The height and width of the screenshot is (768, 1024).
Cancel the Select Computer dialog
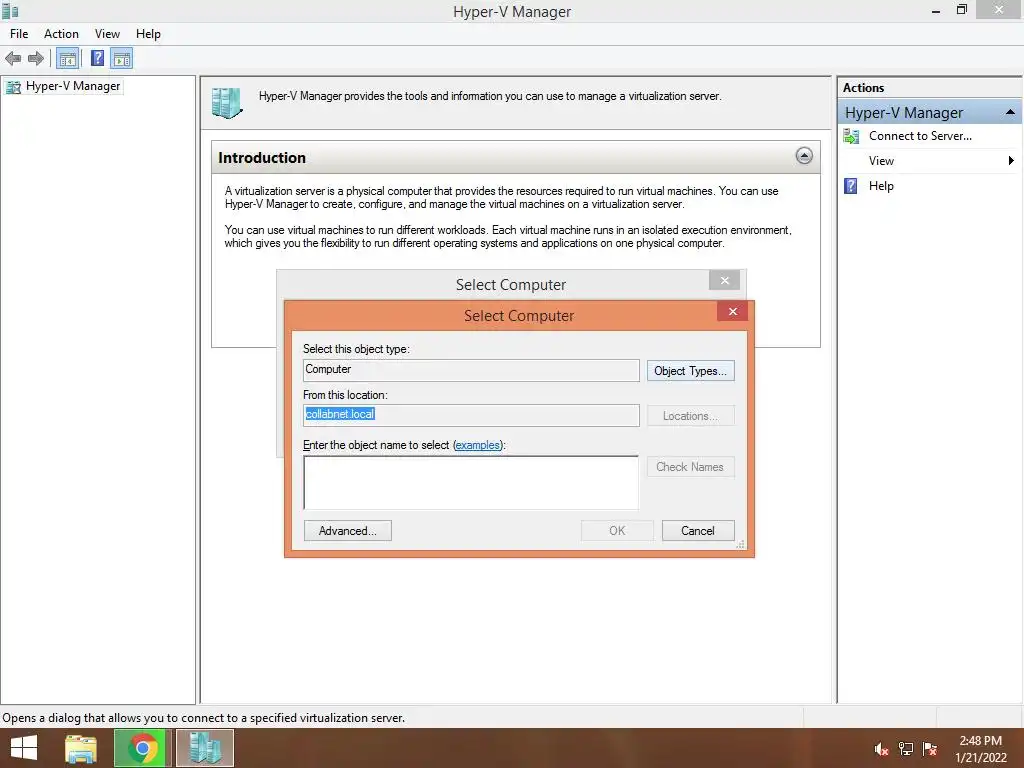[698, 531]
